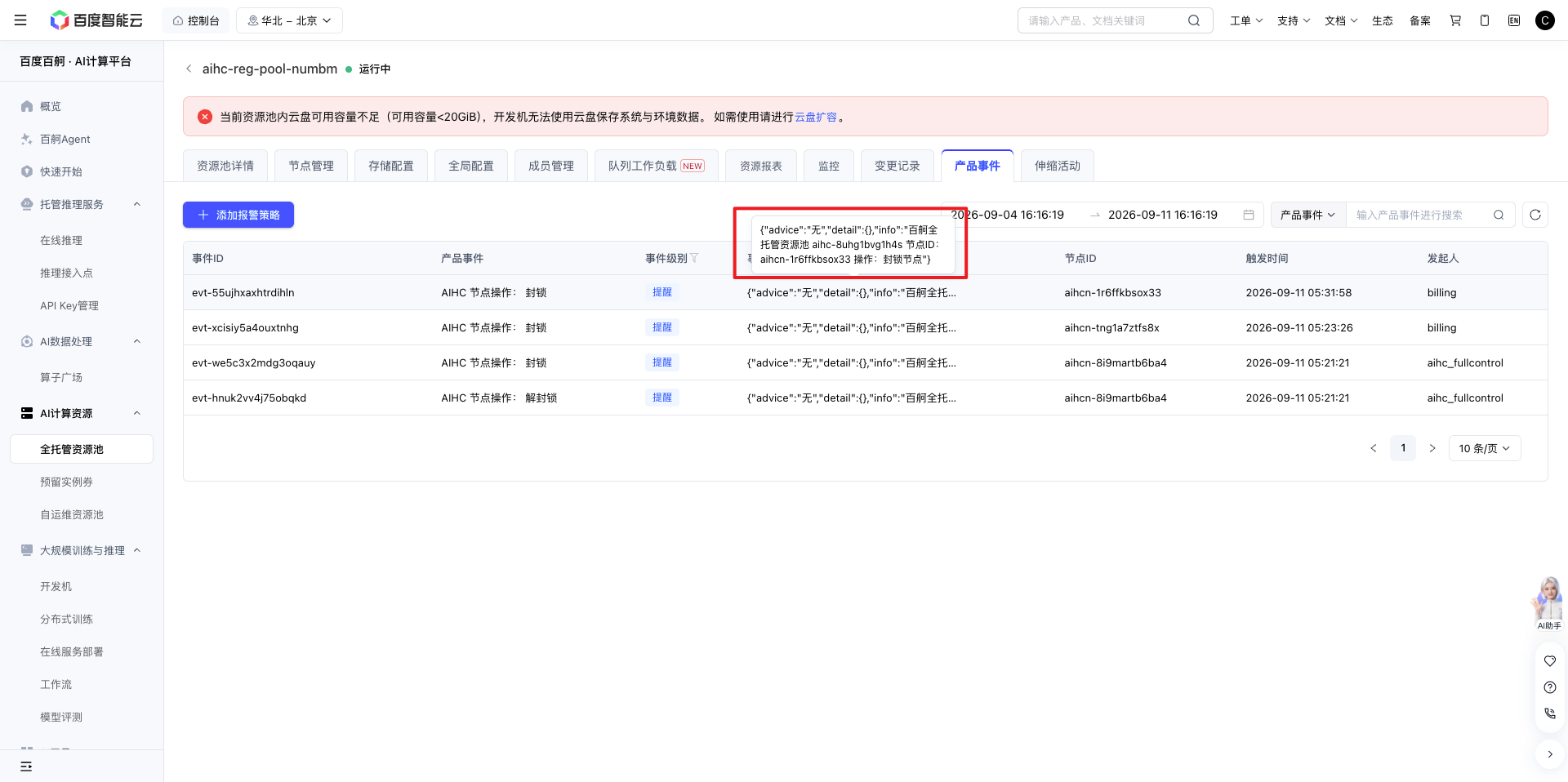Viewport: 1568px width, 782px height.
Task: Open the AI助手 assistant avatar
Action: tap(1548, 602)
